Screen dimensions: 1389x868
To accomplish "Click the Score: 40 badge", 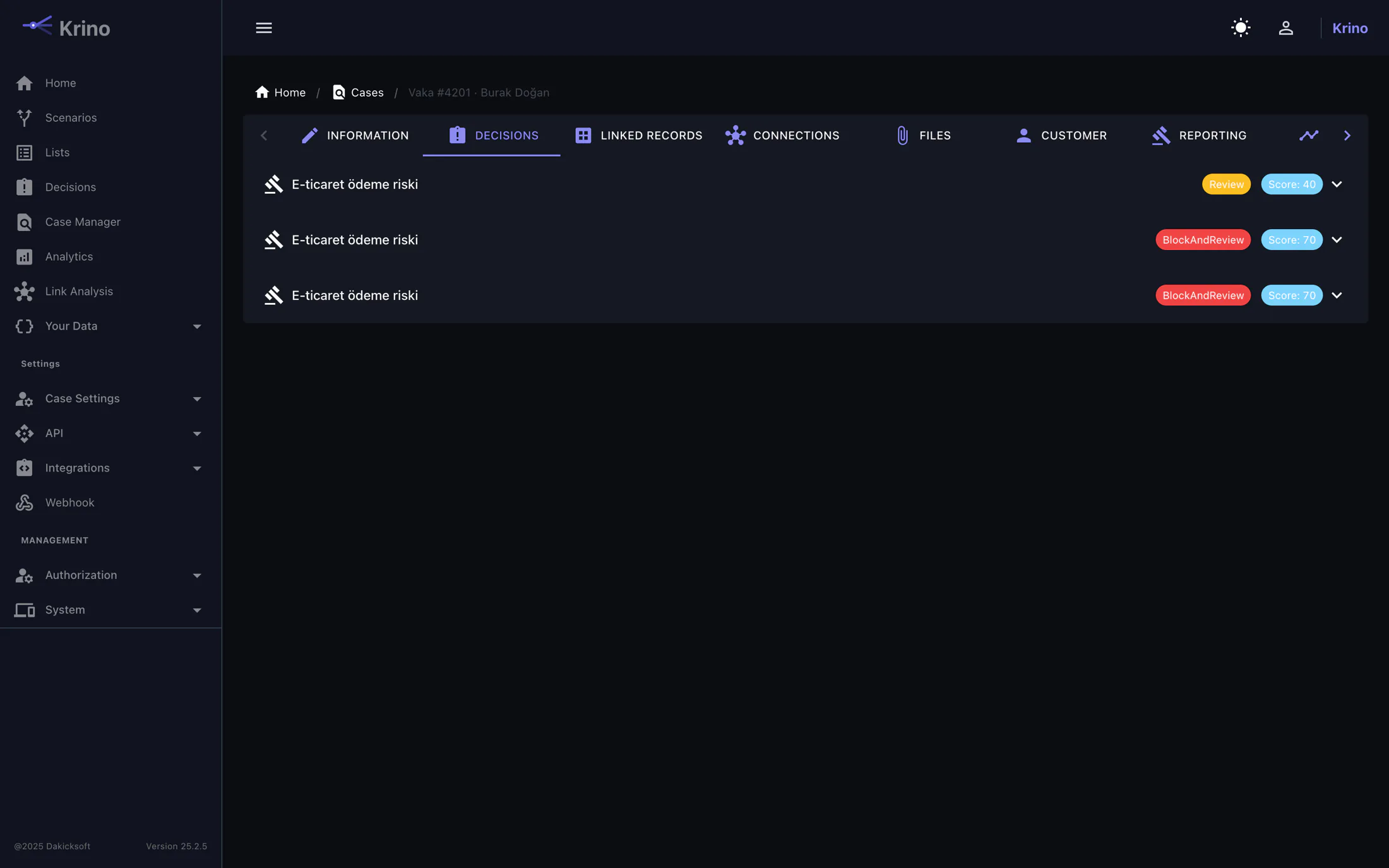I will pyautogui.click(x=1292, y=184).
